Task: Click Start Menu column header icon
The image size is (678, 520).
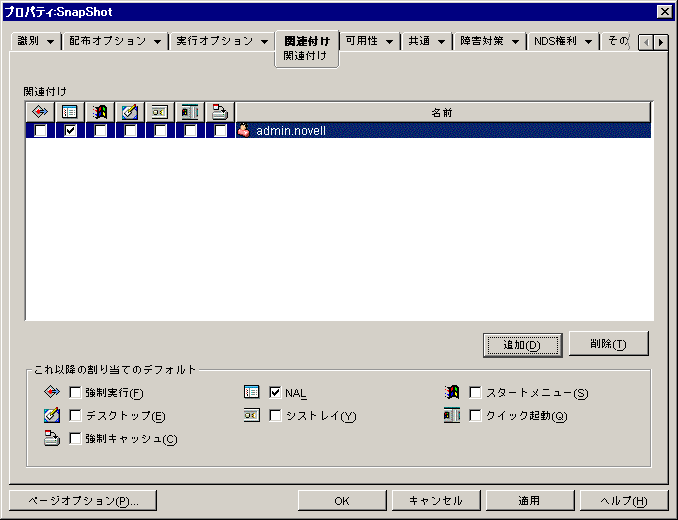Action: [100, 112]
